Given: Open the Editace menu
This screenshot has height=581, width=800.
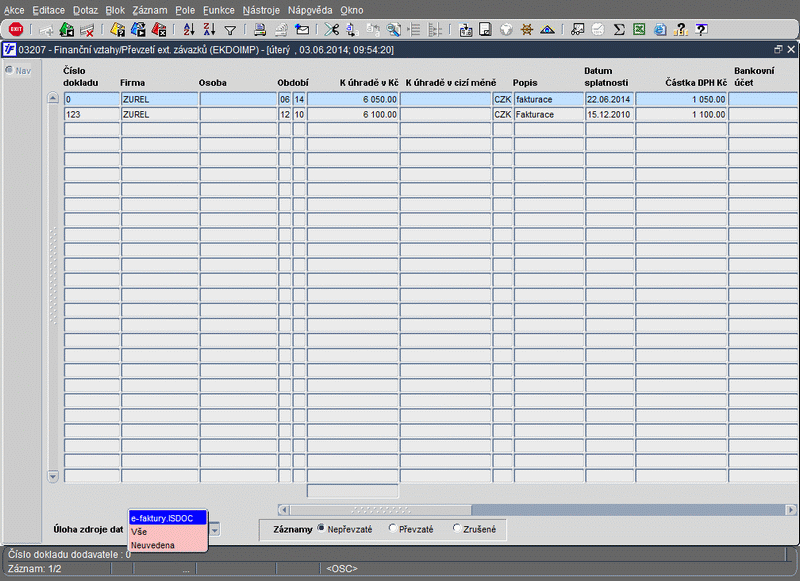Looking at the screenshot, I should [x=48, y=10].
